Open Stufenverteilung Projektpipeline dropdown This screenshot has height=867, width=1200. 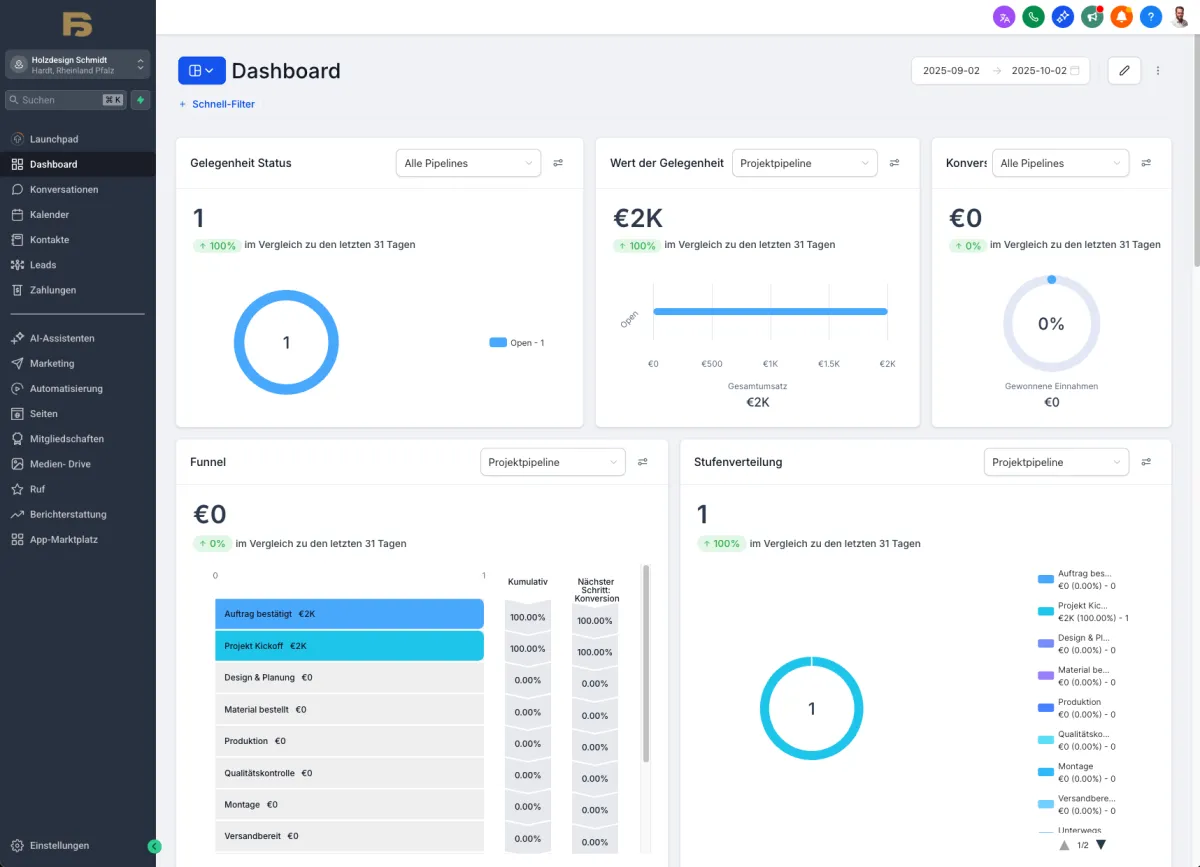coord(1056,462)
